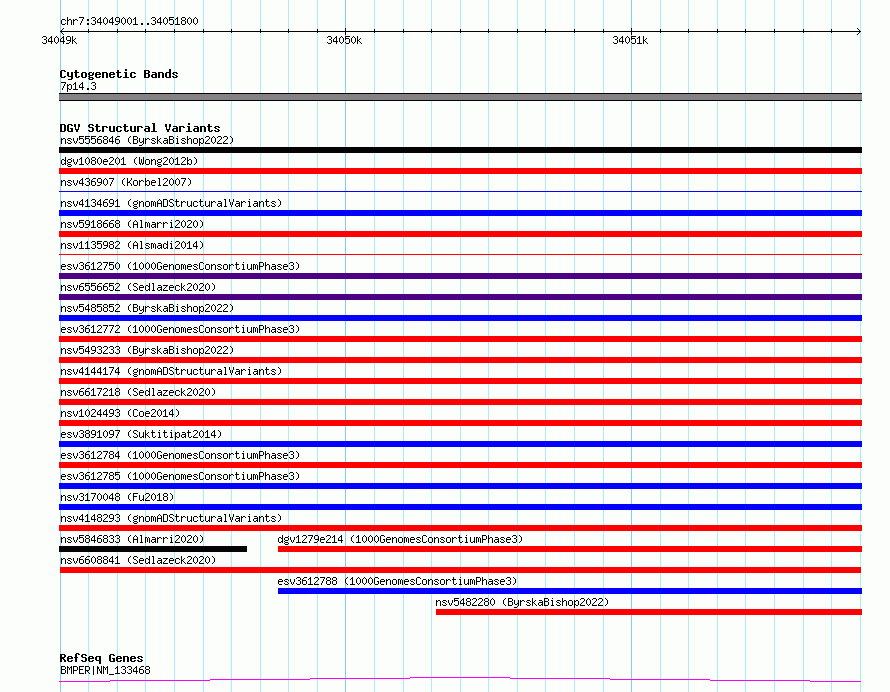Viewport: 890px width, 692px height.
Task: Select nsv5482280 (ByrskaBishop2022) label
Action: (522, 602)
